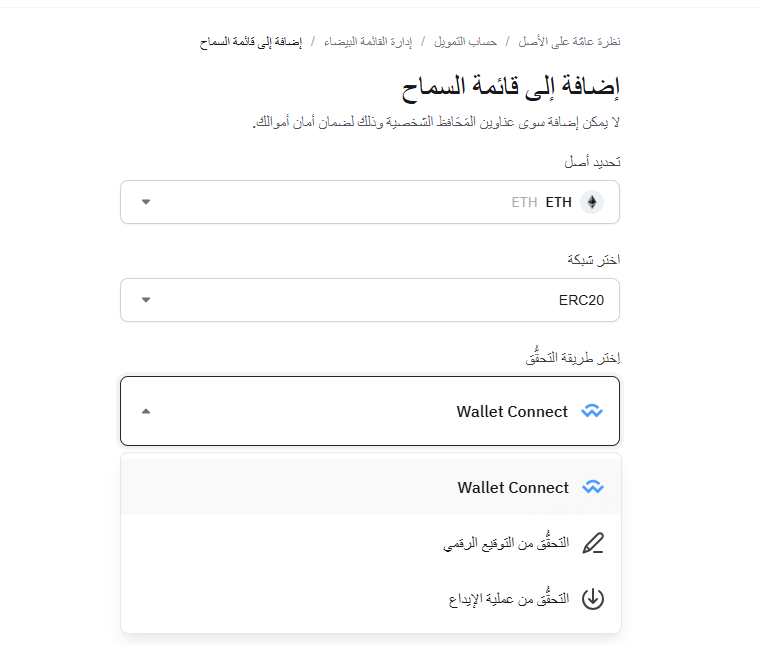Screen dimensions: 760x645
Task: Click the Wallet Connect logo in the dropdown list
Action: pyautogui.click(x=593, y=487)
